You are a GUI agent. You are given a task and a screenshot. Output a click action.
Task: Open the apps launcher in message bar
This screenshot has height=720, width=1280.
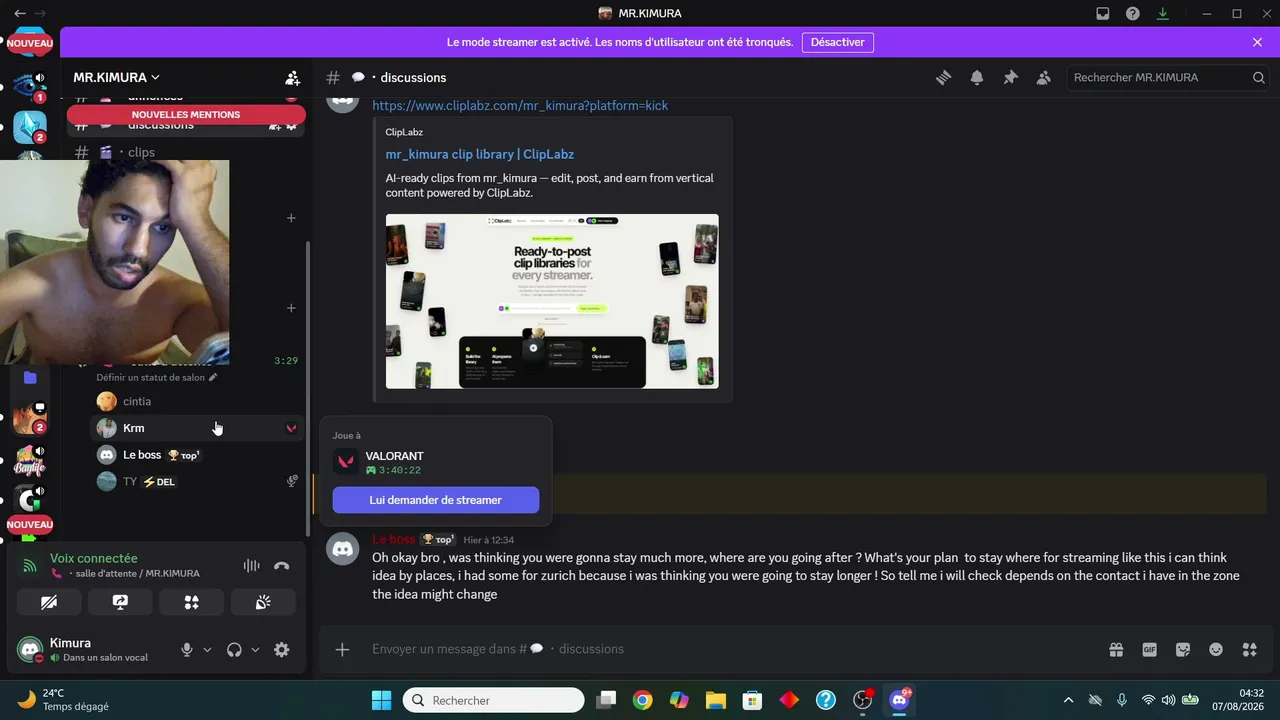pos(1250,649)
